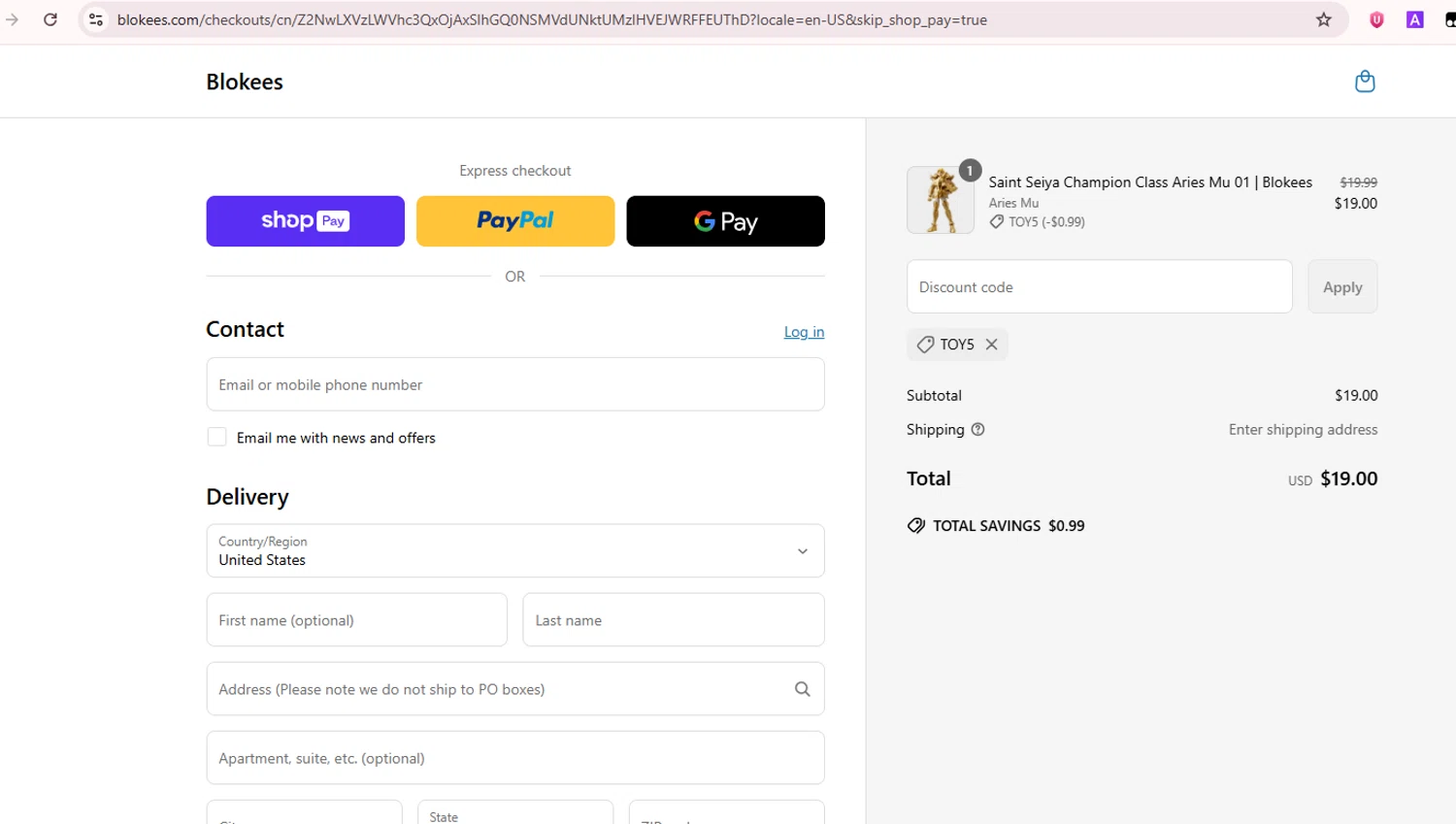The image size is (1456, 824).
Task: Bookmark this page with the star
Action: (x=1323, y=19)
